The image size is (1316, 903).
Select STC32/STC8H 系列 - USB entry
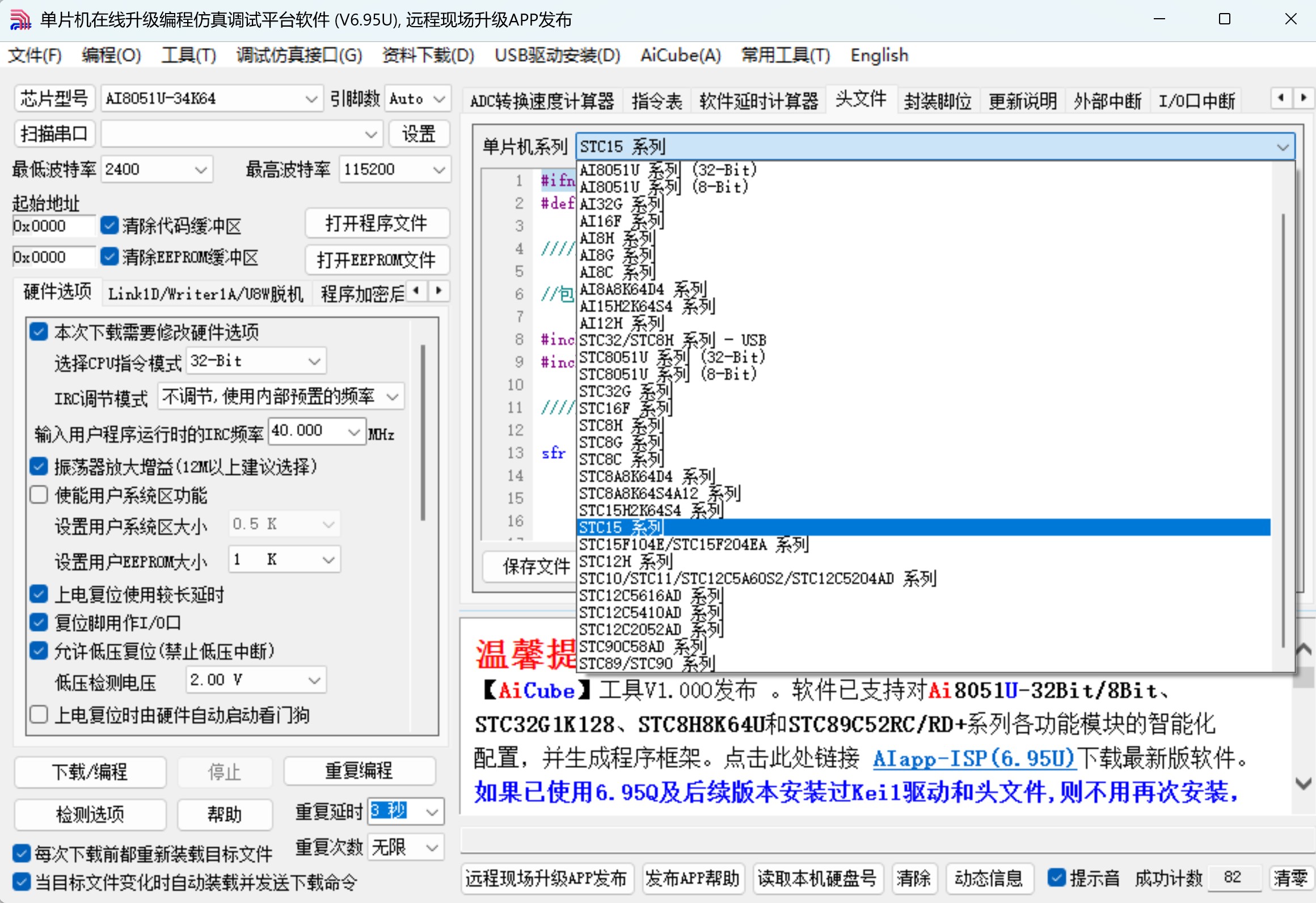click(x=923, y=340)
